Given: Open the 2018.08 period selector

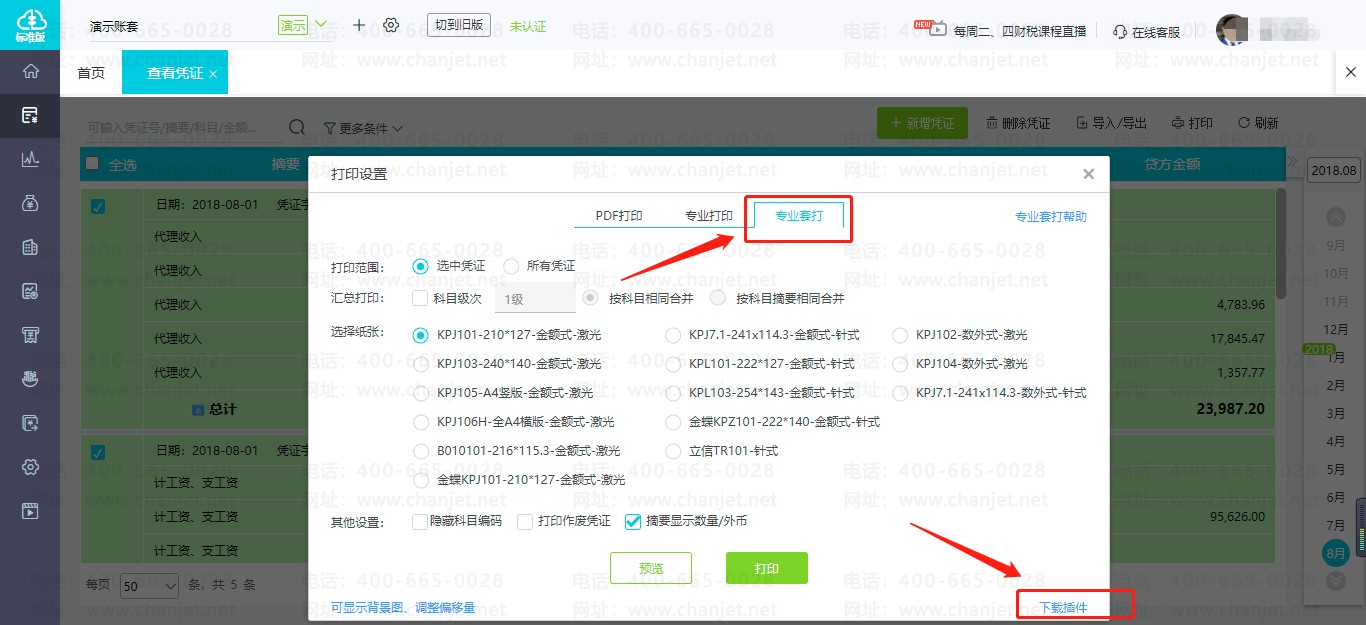Looking at the screenshot, I should click(1334, 170).
